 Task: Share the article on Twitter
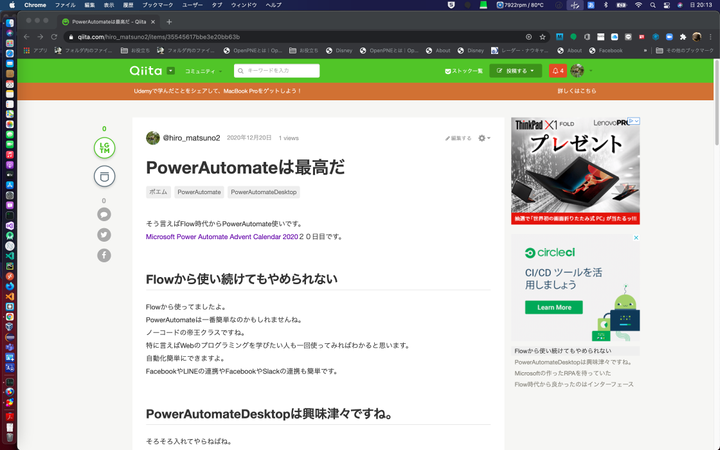[x=104, y=235]
